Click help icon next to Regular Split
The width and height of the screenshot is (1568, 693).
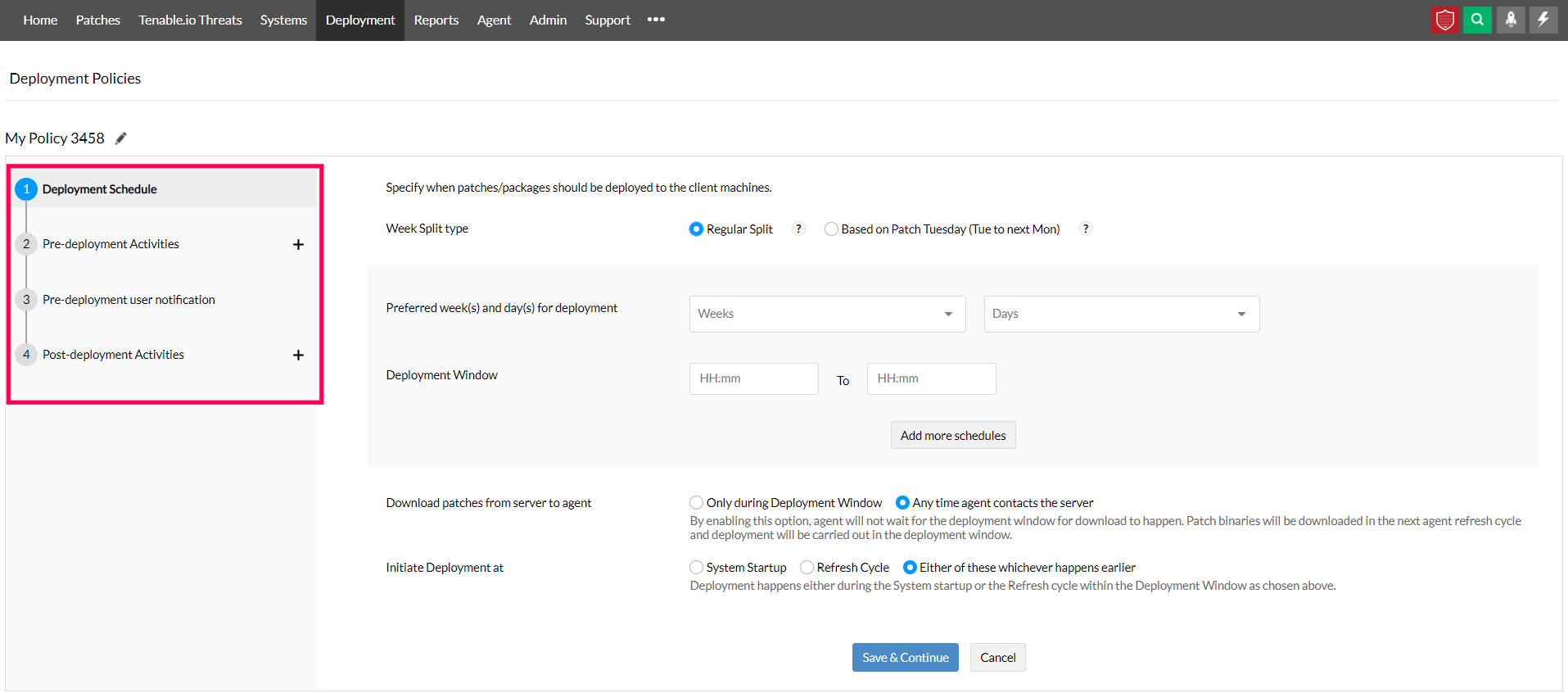click(798, 229)
